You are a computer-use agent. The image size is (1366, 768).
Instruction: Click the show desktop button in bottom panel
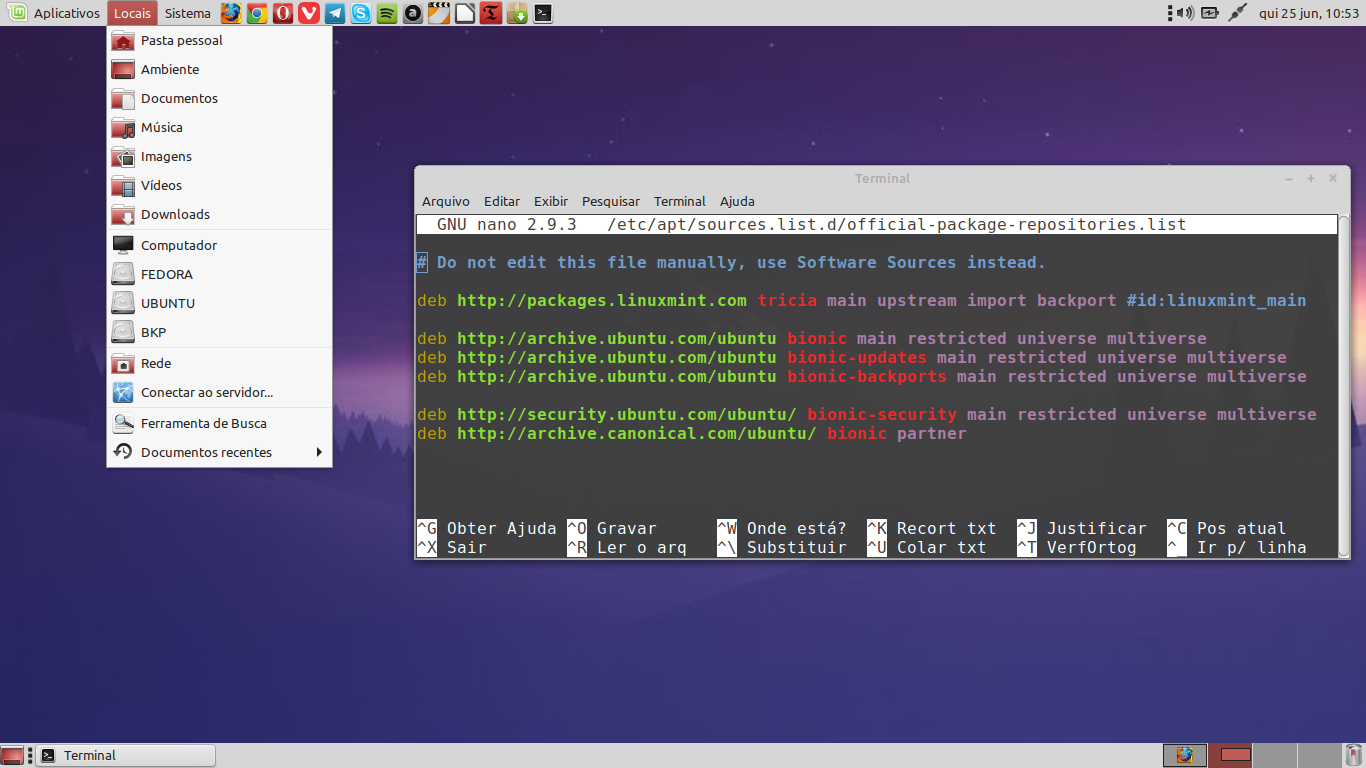pos(12,755)
